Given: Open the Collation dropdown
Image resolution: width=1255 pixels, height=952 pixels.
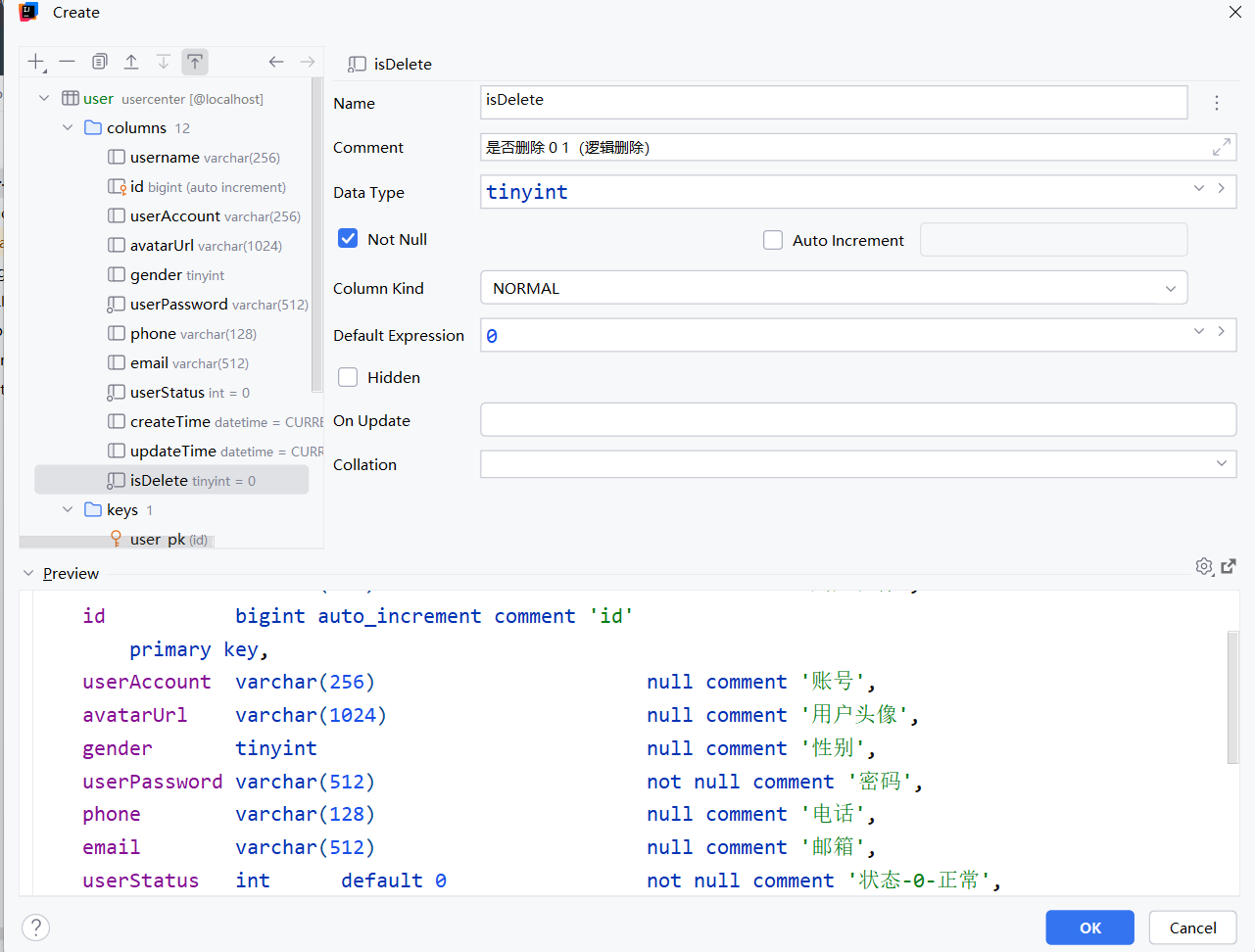Looking at the screenshot, I should tap(857, 464).
